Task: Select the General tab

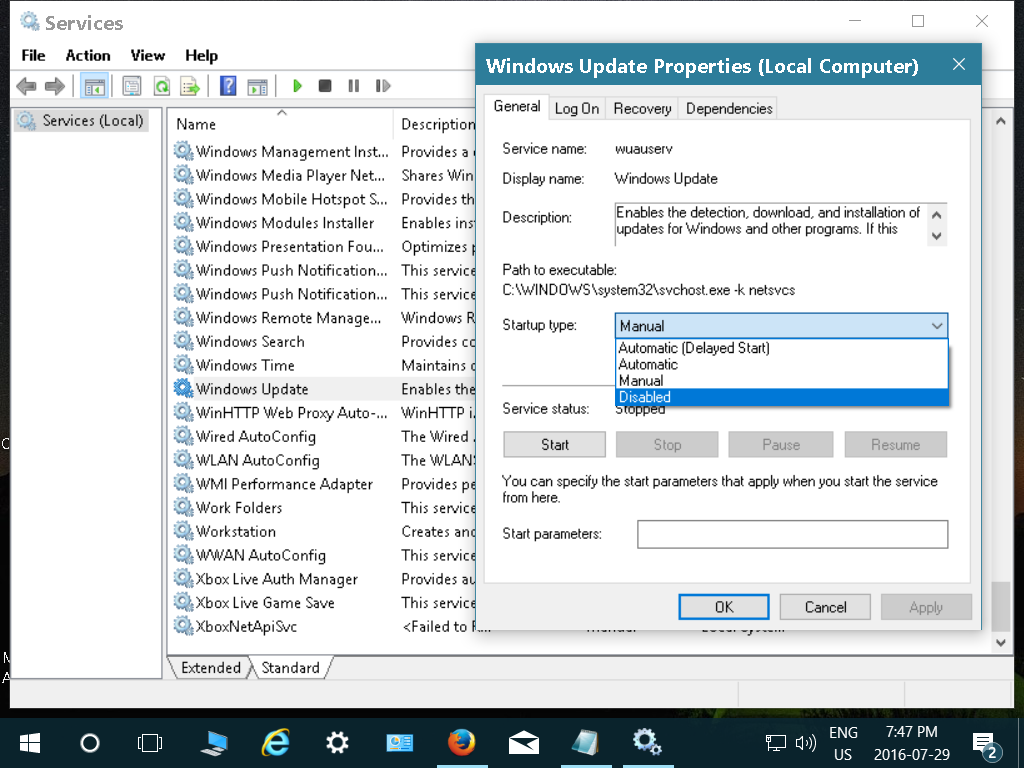Action: [x=517, y=106]
